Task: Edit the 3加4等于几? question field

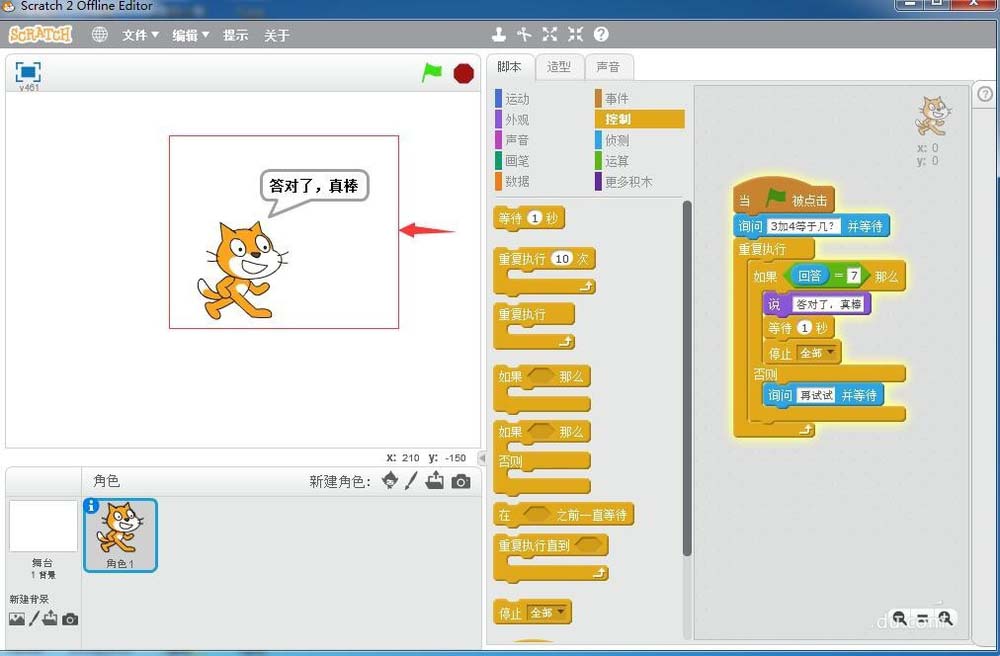Action: coord(803,226)
